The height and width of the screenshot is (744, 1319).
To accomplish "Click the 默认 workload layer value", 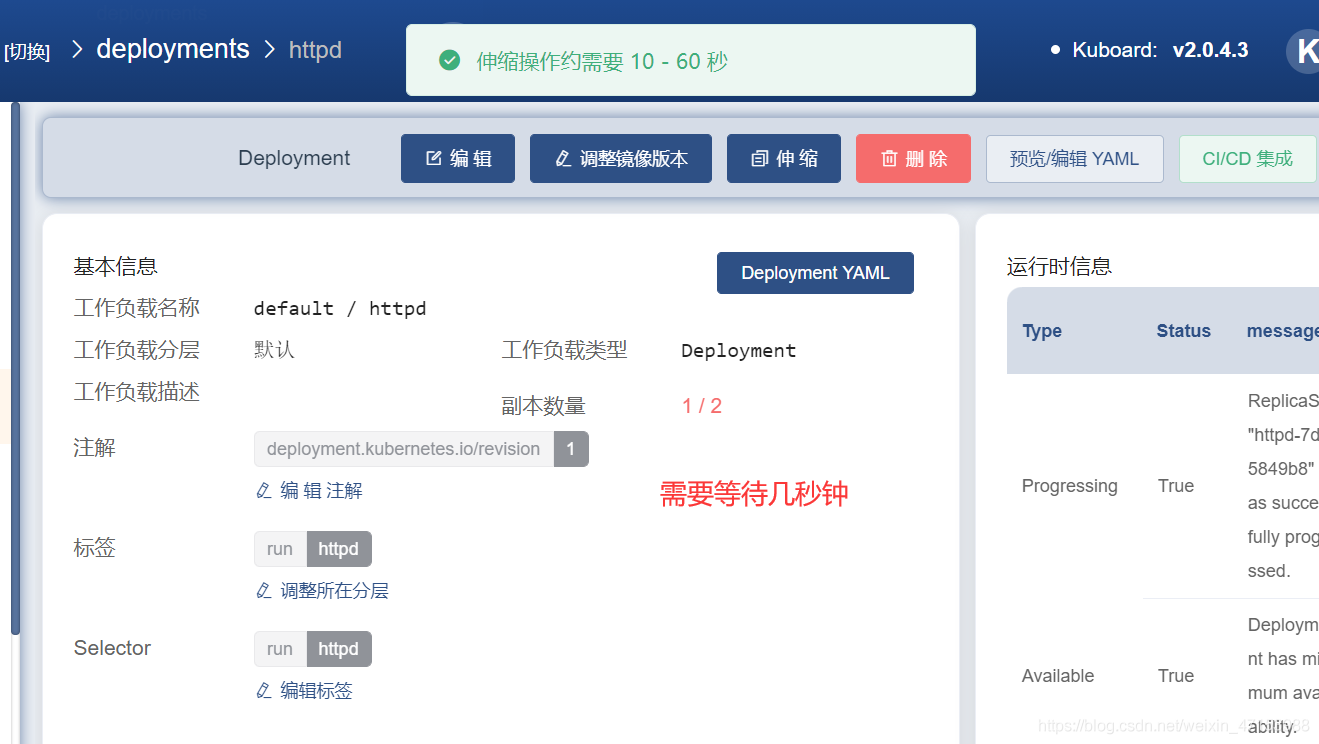I will [274, 350].
